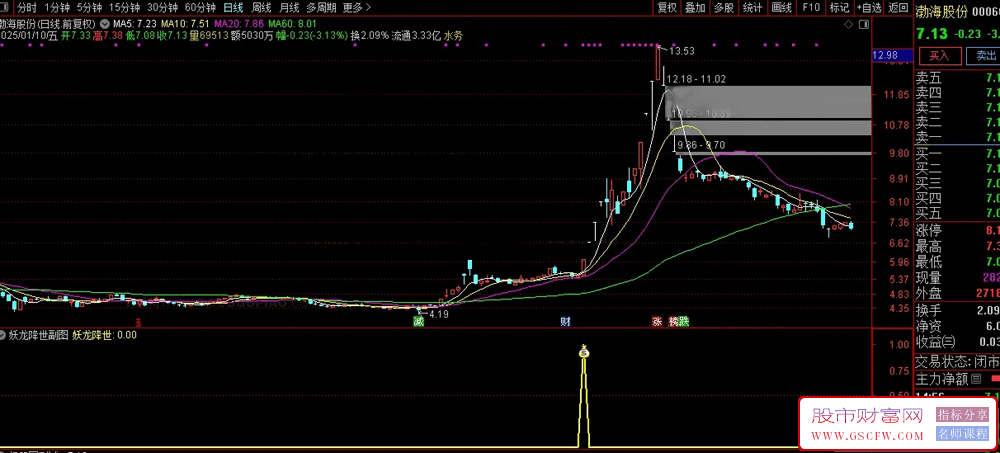
Task: Click the blue 卖出 sell button
Action: pos(983,56)
